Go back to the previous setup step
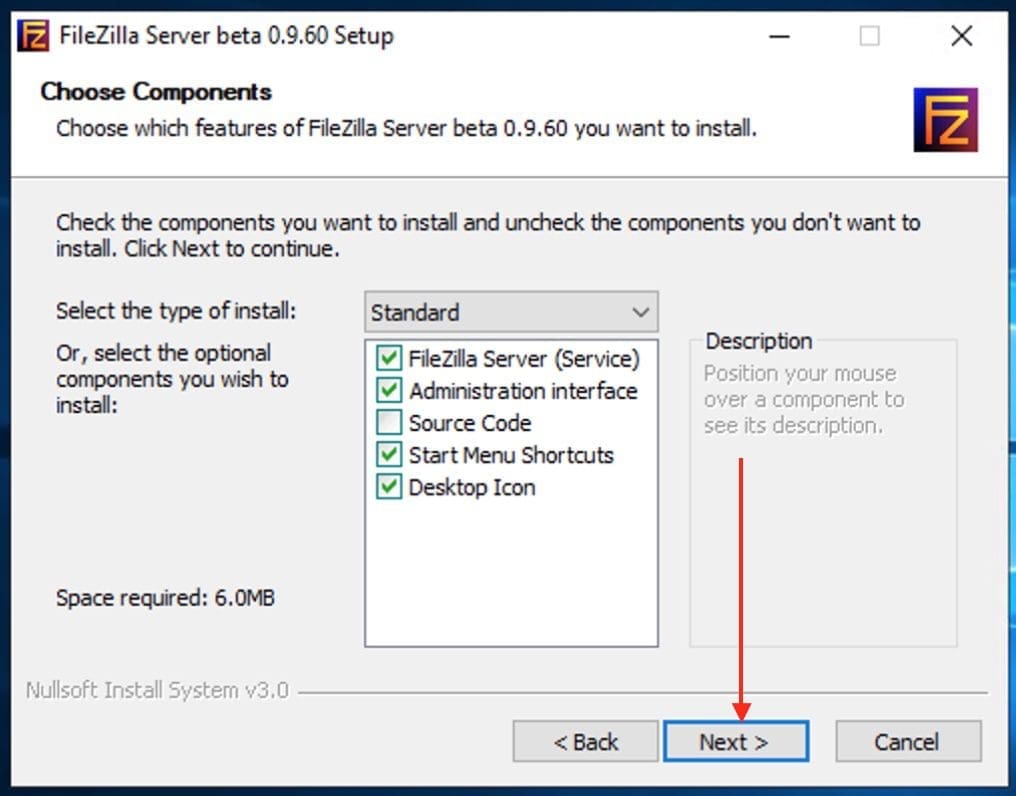The image size is (1016, 796). (585, 741)
